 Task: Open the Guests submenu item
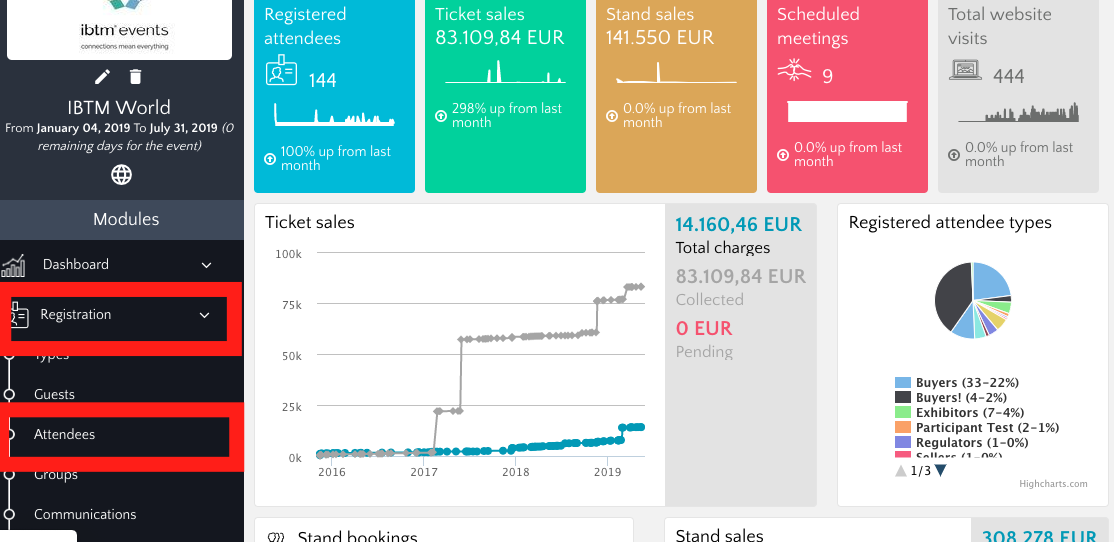tap(54, 394)
